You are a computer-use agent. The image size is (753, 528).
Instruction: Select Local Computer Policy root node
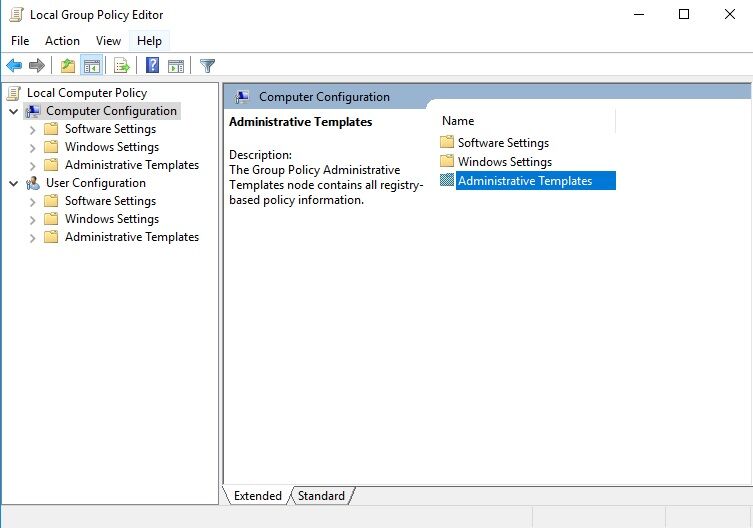pos(87,93)
